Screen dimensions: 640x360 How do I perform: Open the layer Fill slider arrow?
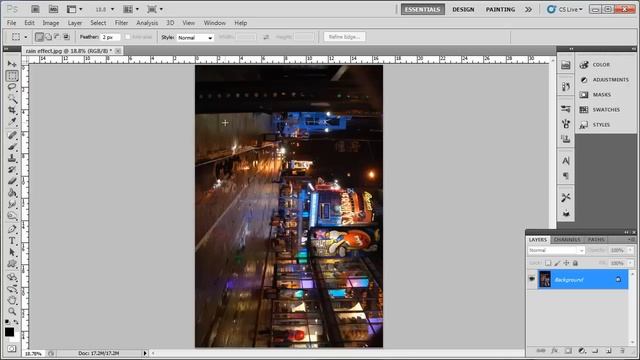pyautogui.click(x=630, y=263)
